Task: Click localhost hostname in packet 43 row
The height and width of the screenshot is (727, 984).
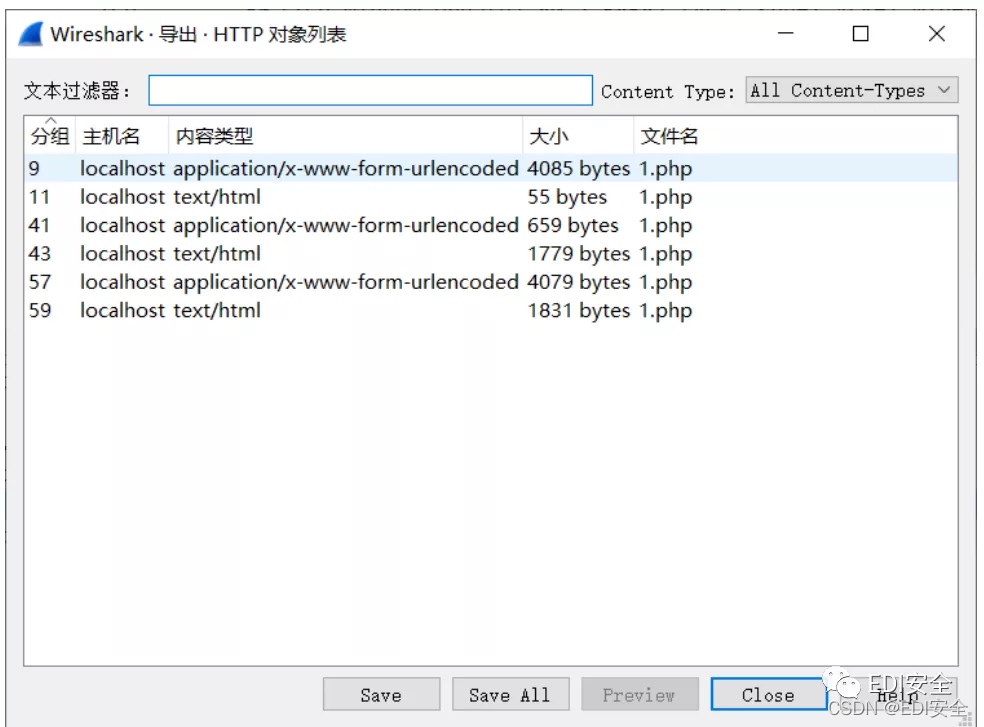Action: click(122, 254)
